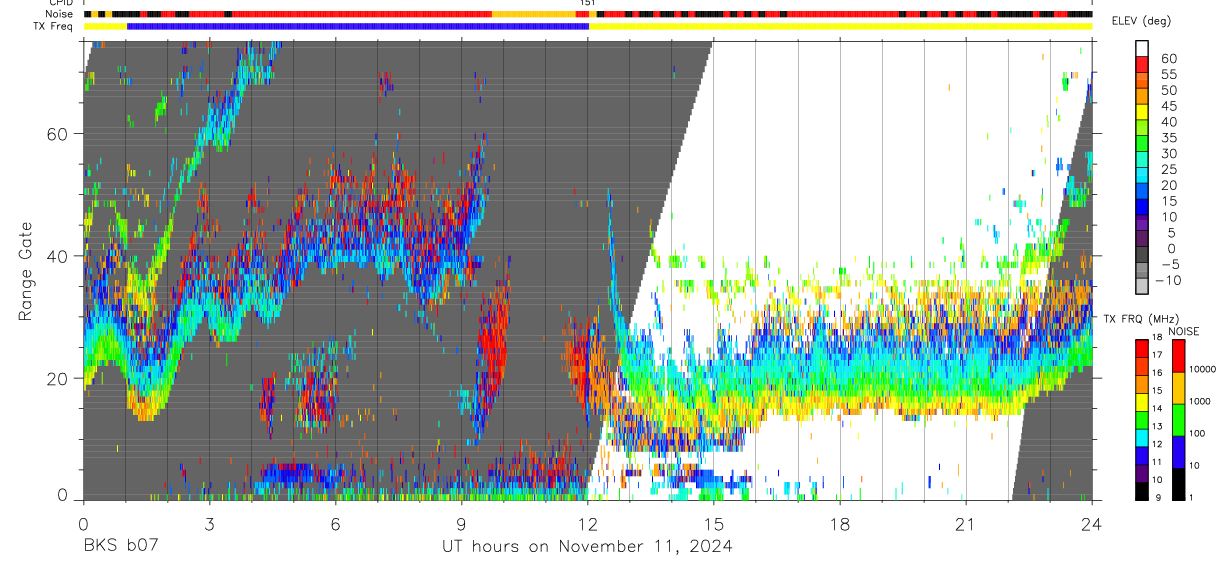Viewport: 1228px width, 567px height.
Task: Select the 'BKS b07' radar beam label
Action: [121, 547]
